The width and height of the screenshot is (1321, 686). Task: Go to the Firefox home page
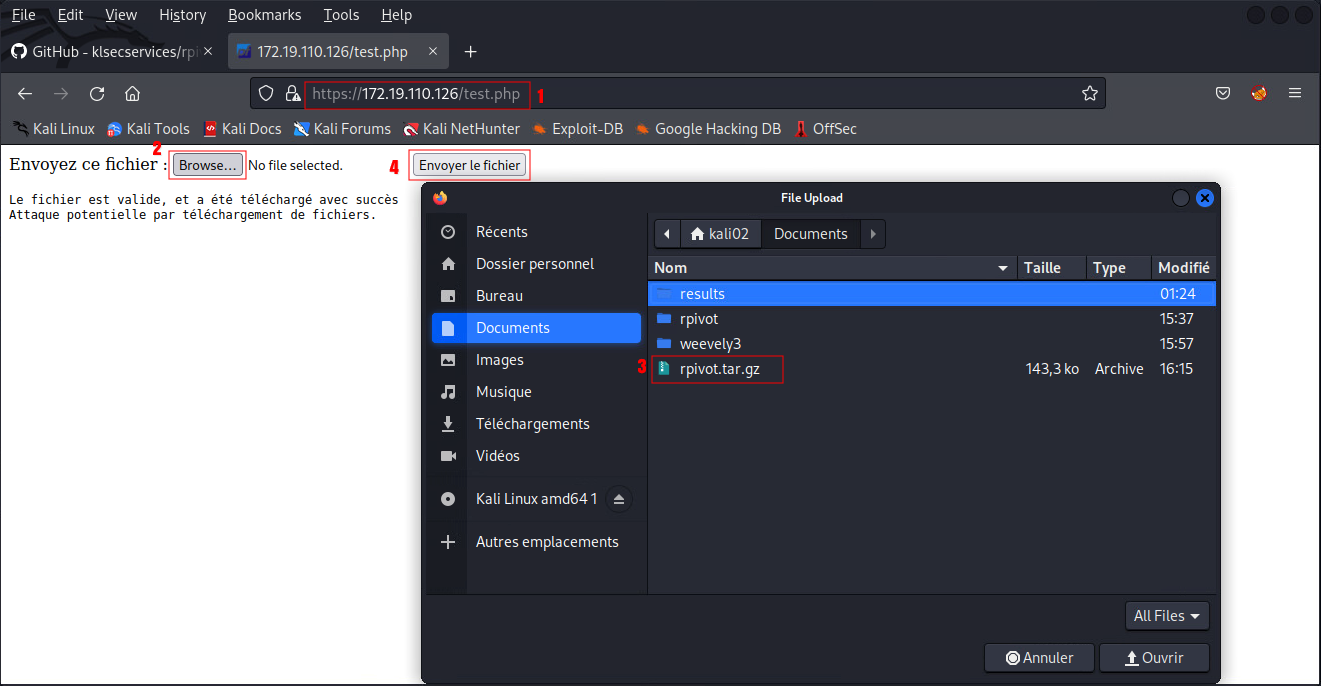(132, 94)
